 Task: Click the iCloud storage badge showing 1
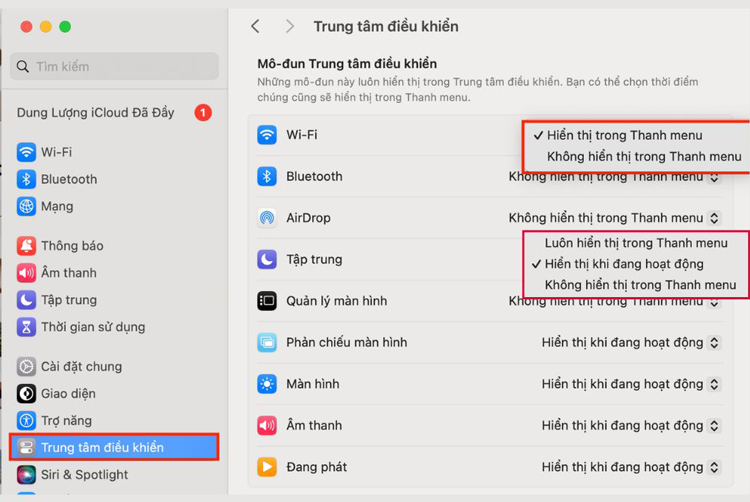203,113
